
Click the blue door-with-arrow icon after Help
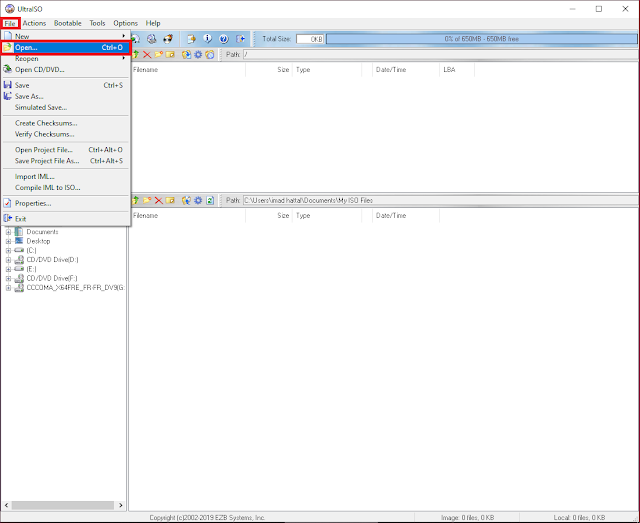[240, 39]
